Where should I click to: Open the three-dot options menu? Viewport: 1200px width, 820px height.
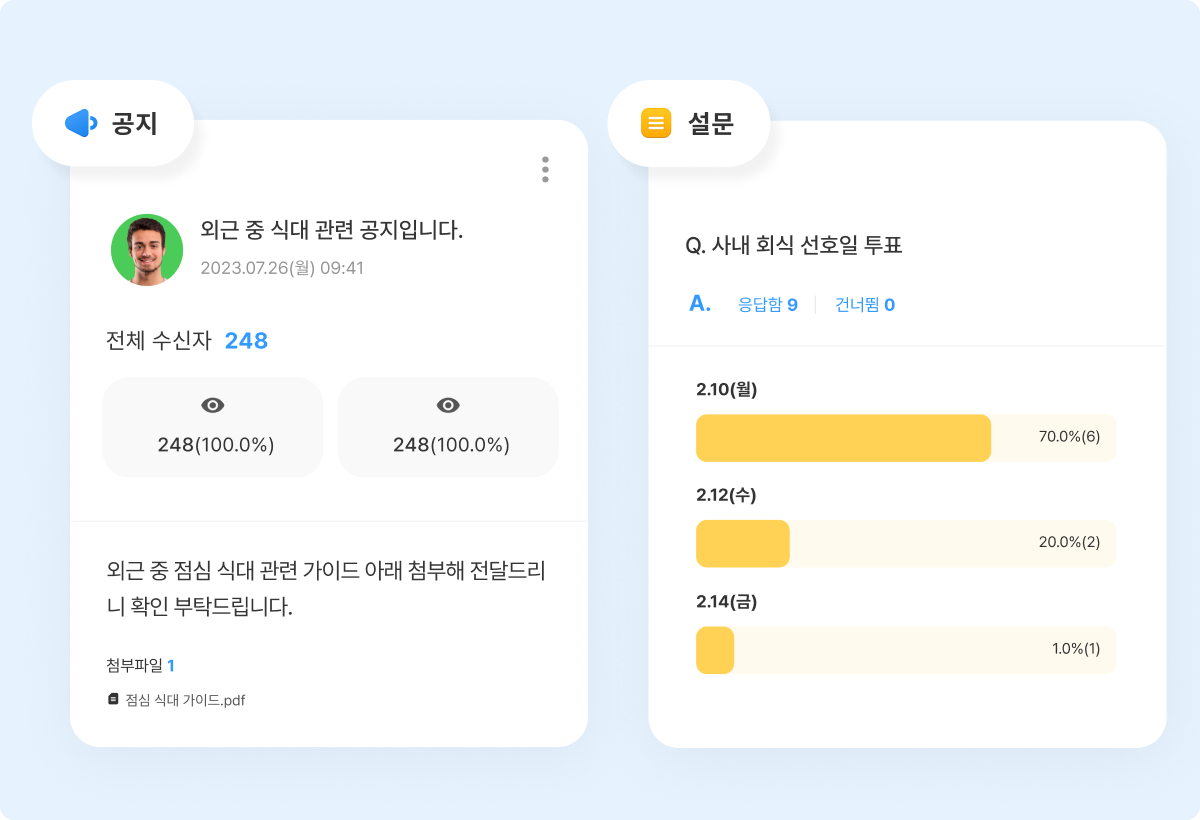point(545,170)
